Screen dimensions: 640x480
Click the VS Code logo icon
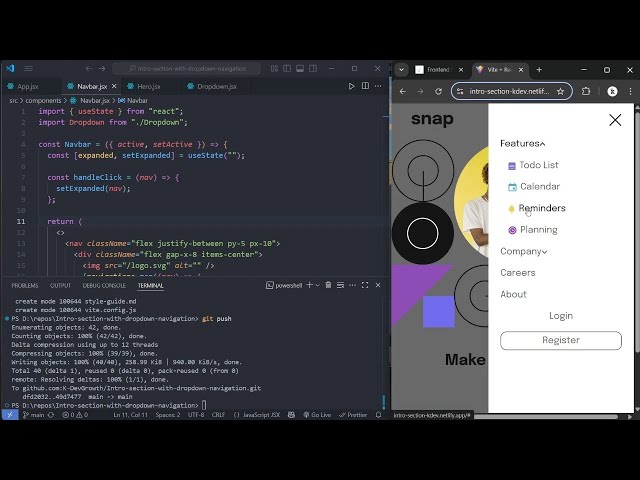(x=10, y=68)
